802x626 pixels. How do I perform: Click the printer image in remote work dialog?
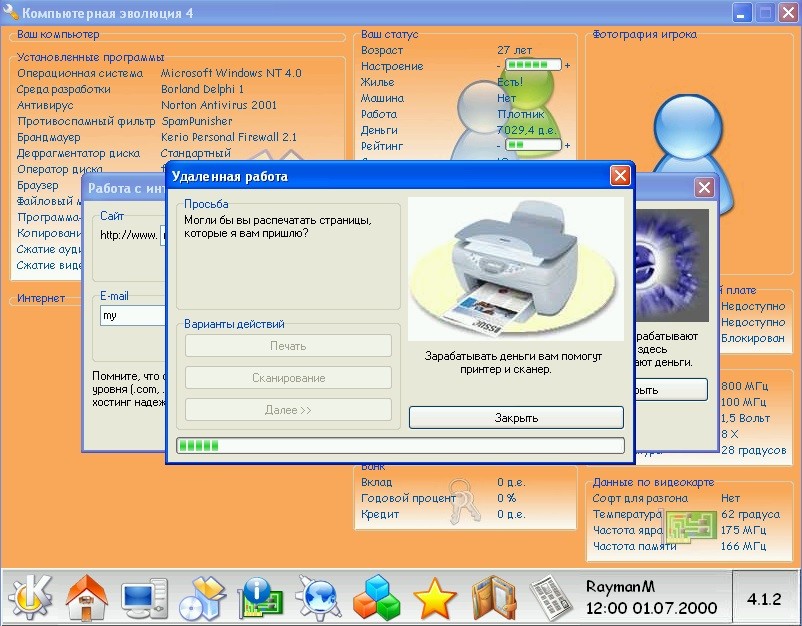(516, 269)
